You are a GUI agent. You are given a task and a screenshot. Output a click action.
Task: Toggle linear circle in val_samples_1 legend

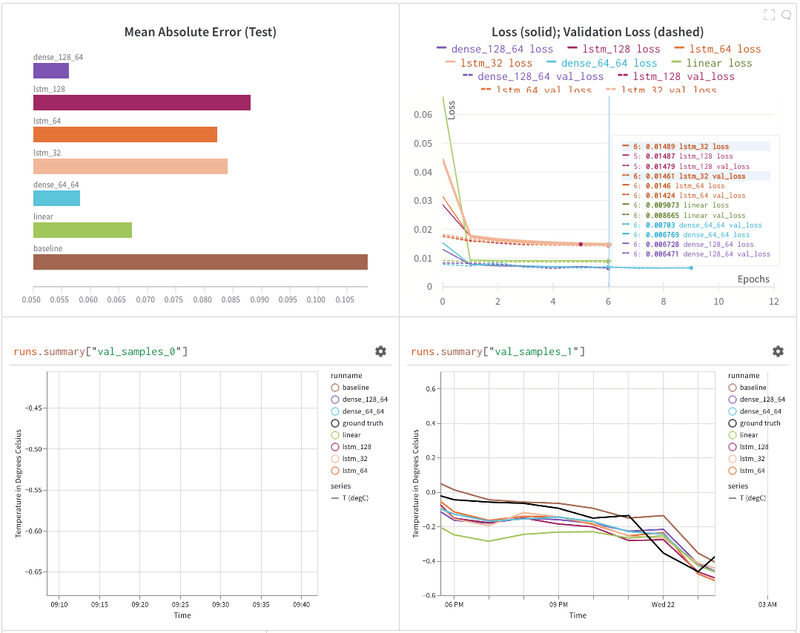[732, 435]
